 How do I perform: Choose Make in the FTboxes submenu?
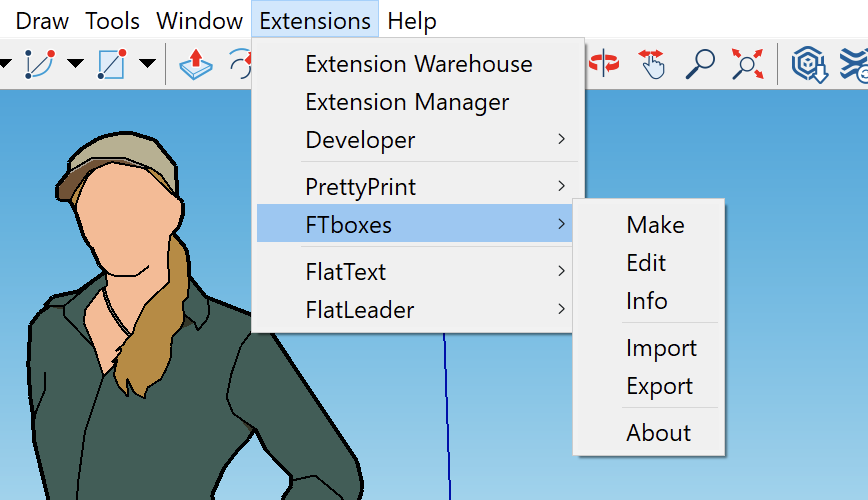point(655,225)
